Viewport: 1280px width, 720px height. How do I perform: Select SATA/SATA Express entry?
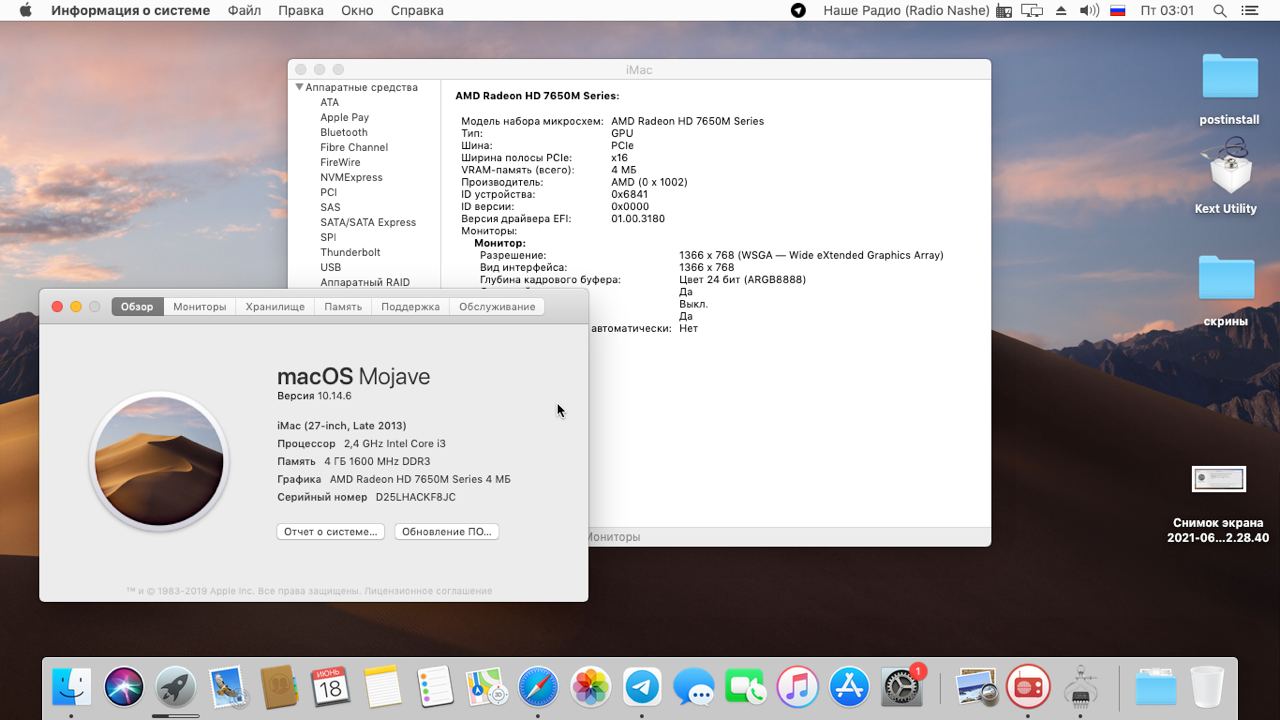[368, 222]
